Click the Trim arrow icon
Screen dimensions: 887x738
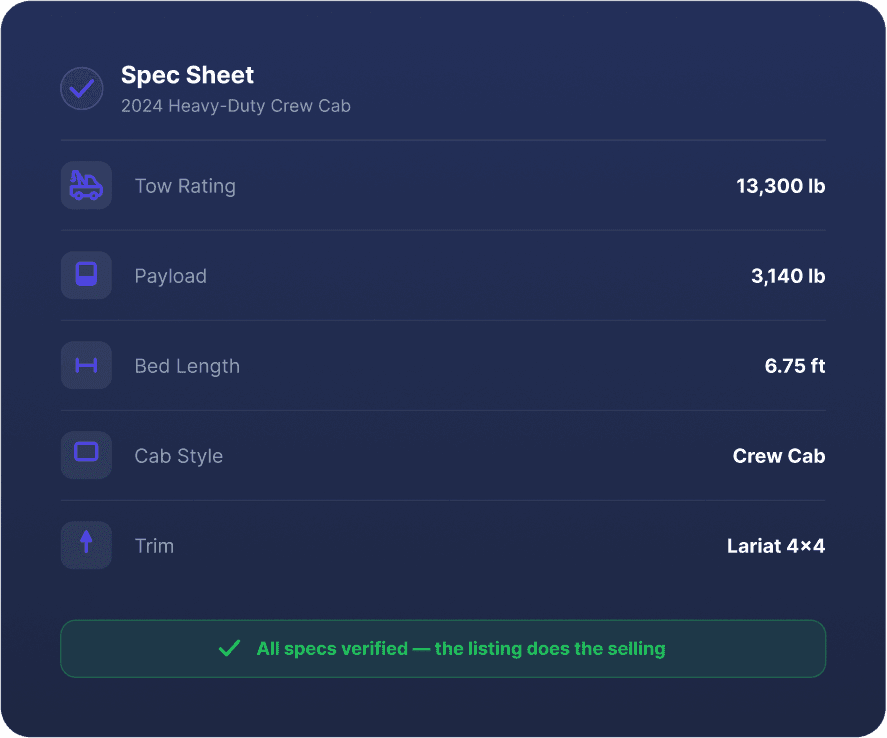click(86, 542)
